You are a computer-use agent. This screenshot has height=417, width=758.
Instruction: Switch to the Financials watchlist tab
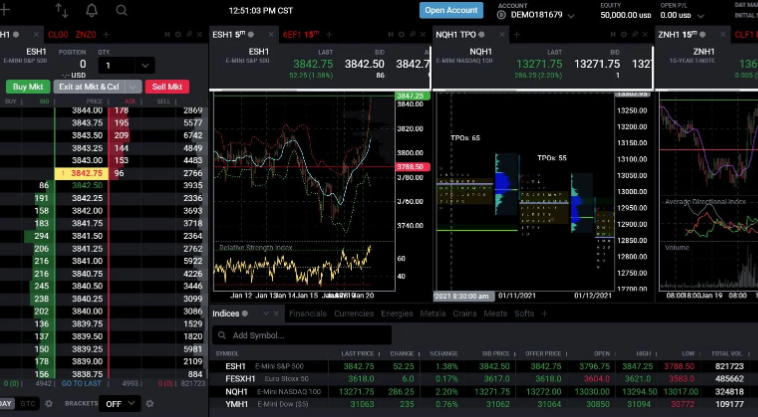pos(307,313)
